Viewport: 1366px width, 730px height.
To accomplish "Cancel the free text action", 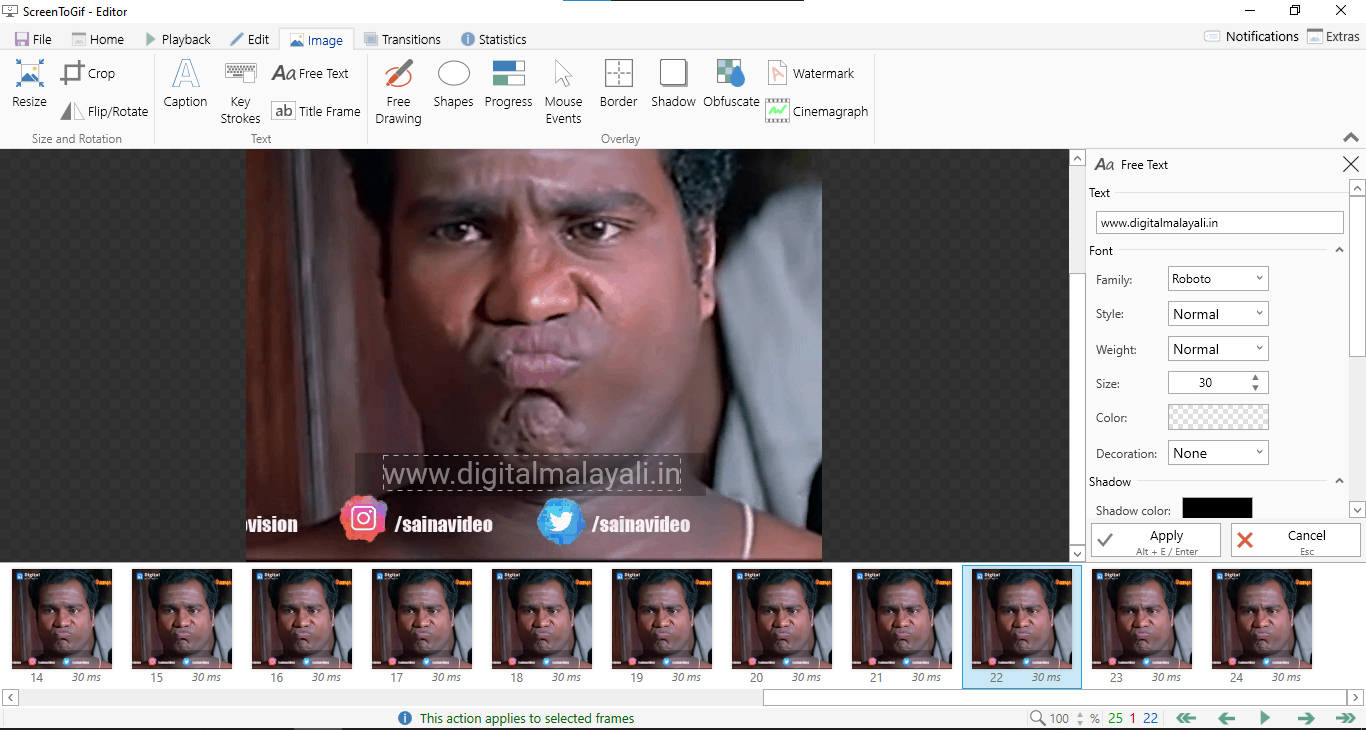I will [x=1296, y=540].
